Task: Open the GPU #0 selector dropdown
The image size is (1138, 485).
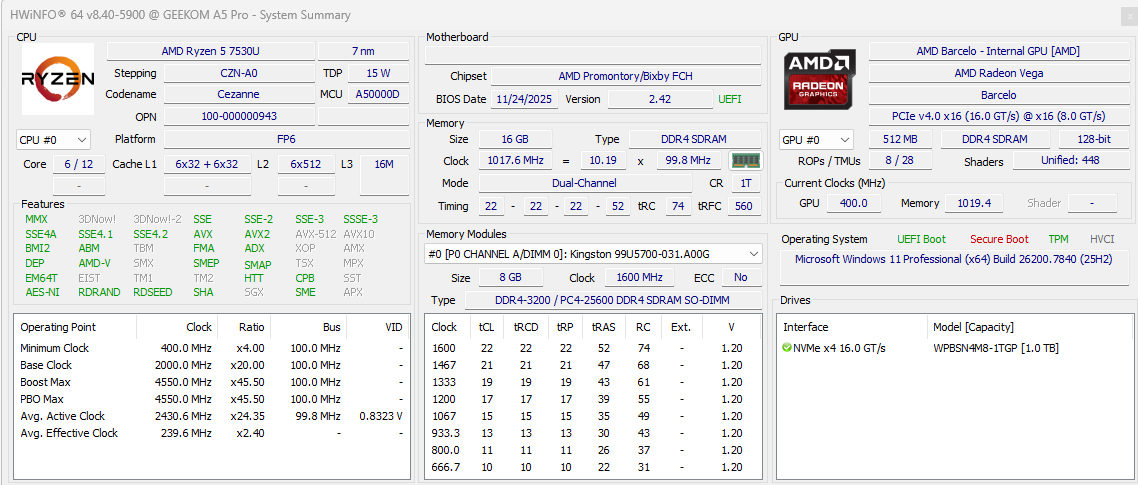Action: pos(815,140)
